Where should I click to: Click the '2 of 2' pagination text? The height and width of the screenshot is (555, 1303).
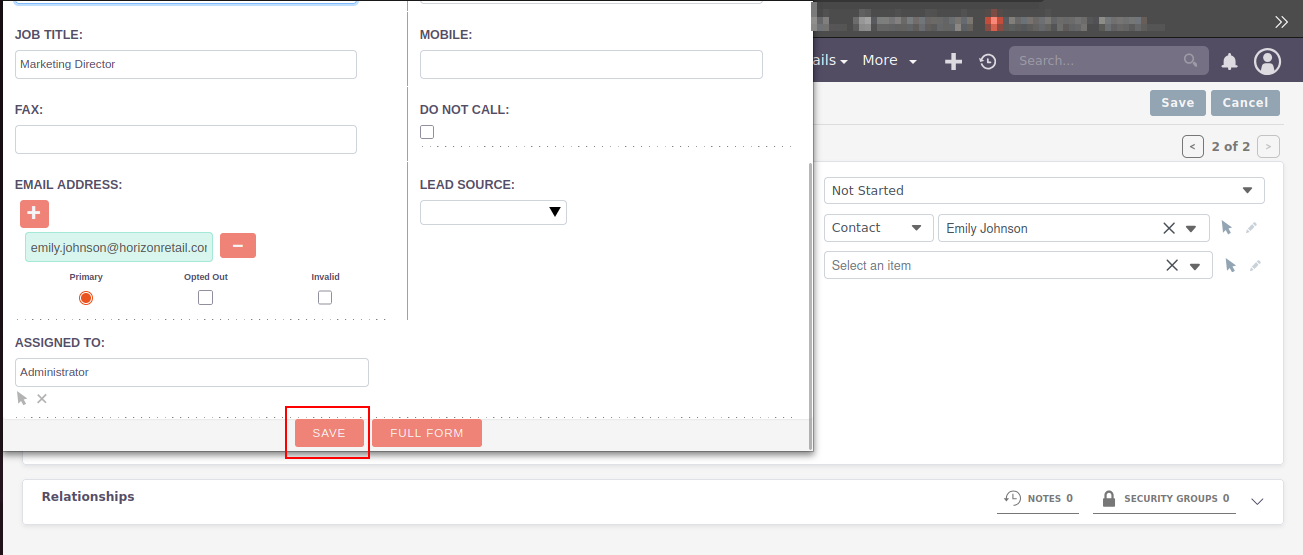click(x=1231, y=146)
